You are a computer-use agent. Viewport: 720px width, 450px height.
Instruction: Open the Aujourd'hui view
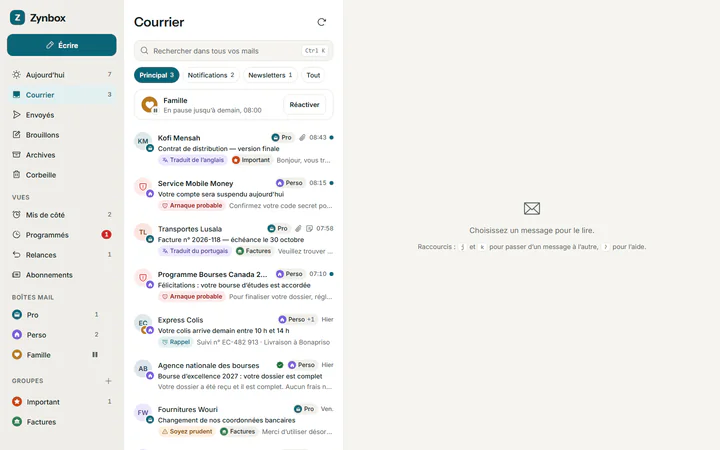pos(62,75)
